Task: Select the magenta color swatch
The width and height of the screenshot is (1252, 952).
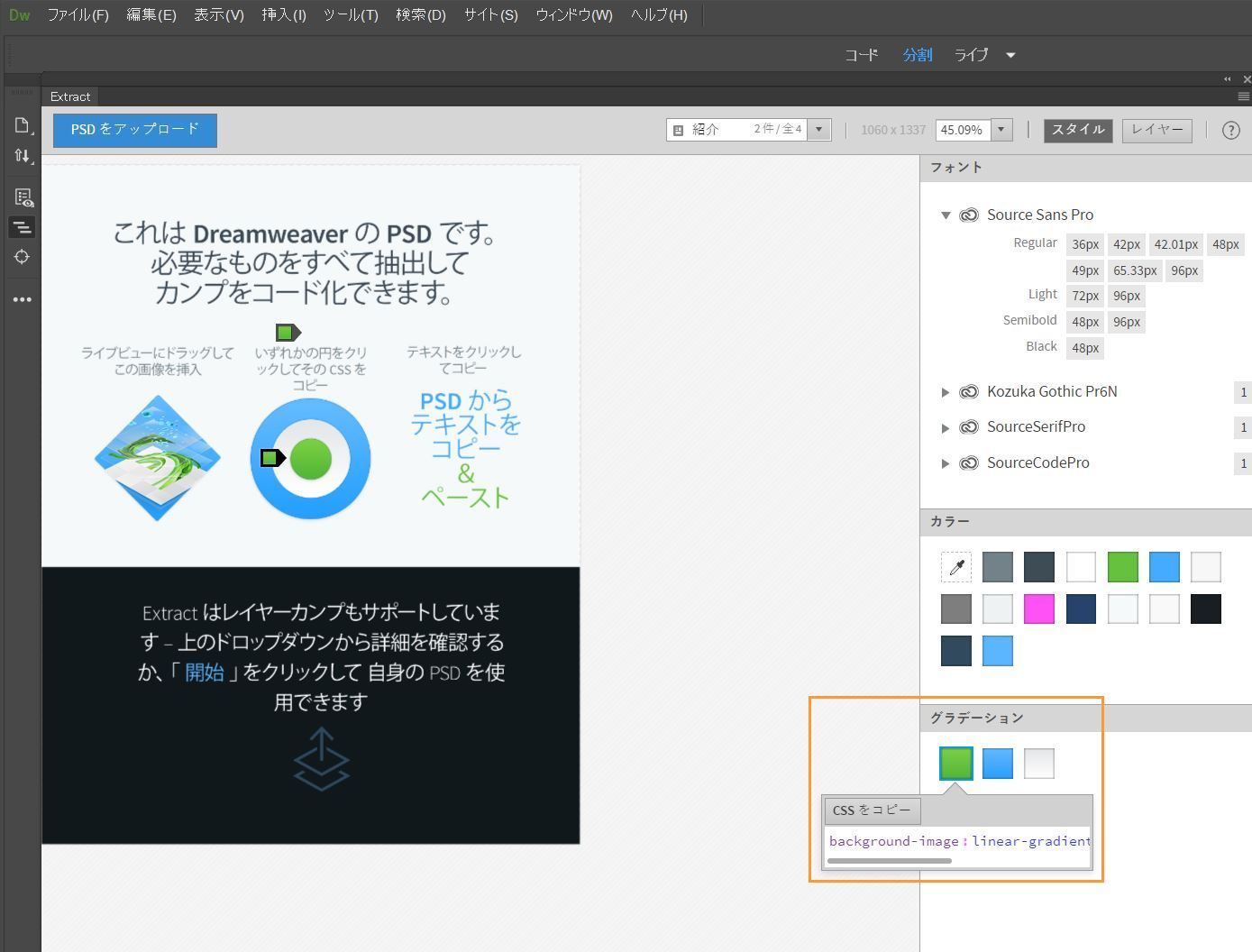Action: pos(1039,609)
